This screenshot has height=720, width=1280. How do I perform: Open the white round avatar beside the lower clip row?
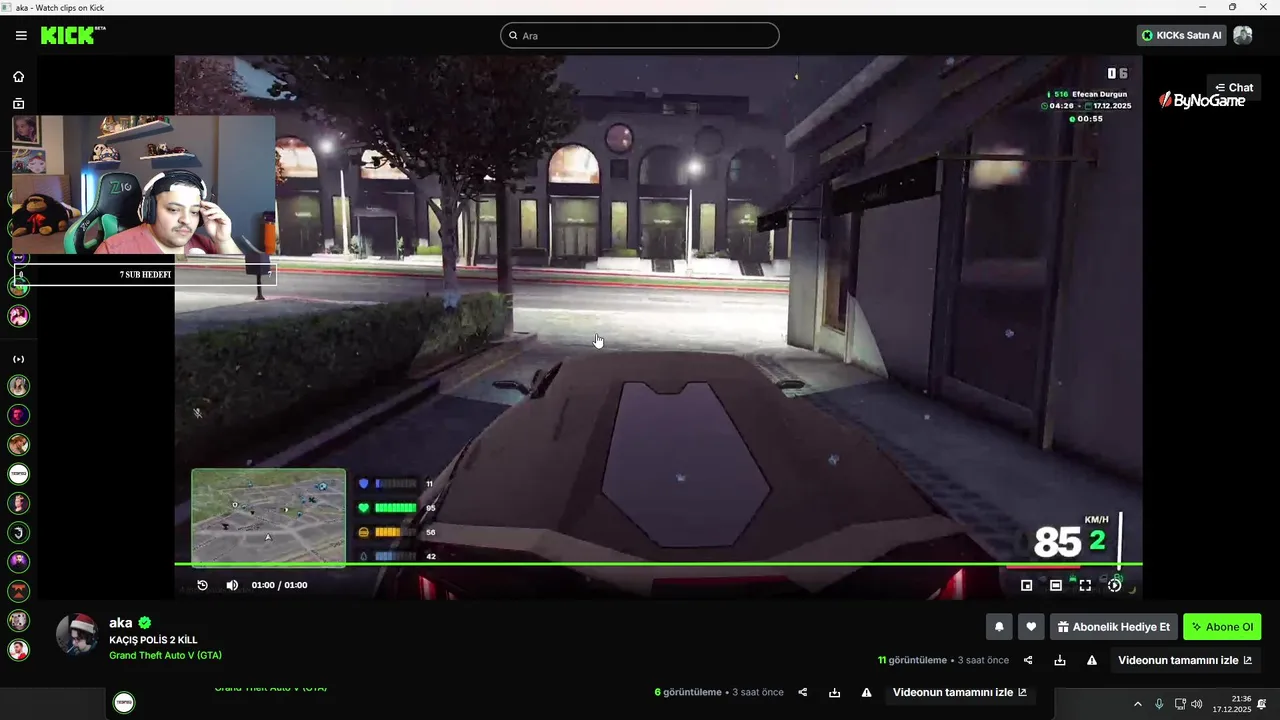pyautogui.click(x=124, y=702)
